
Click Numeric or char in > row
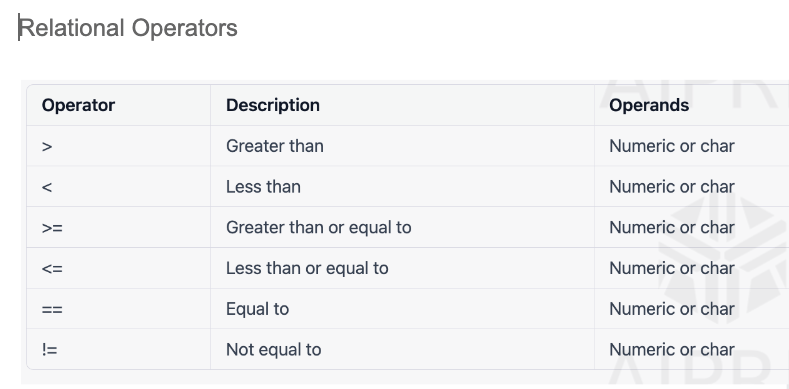(x=672, y=146)
